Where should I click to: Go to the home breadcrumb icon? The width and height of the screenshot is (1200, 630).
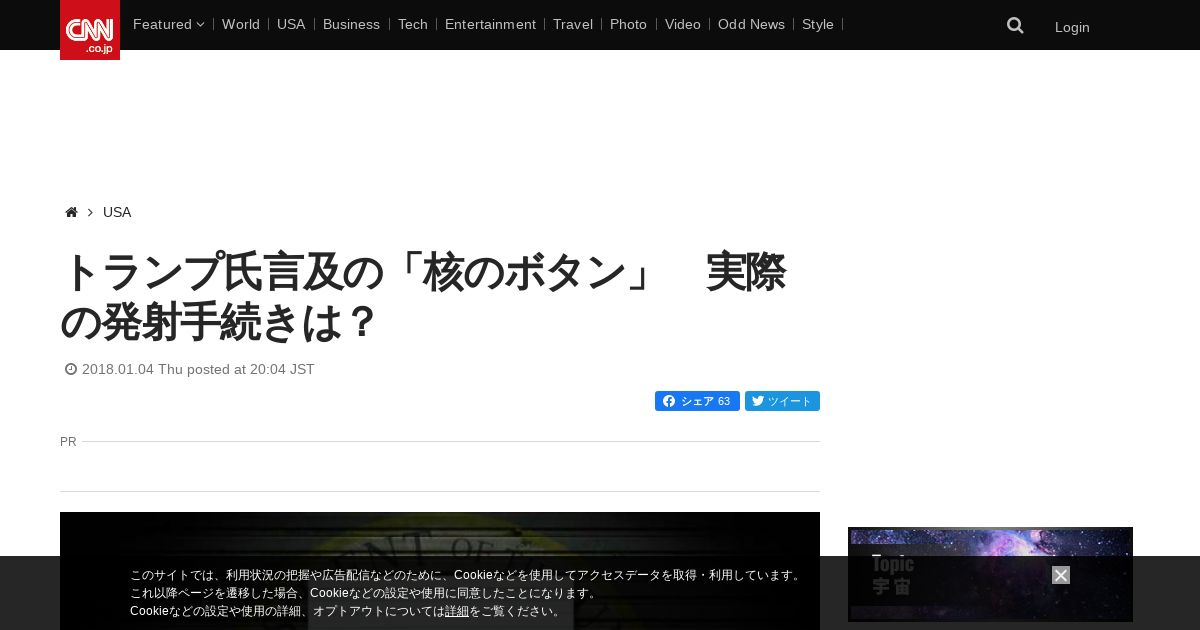tap(71, 212)
